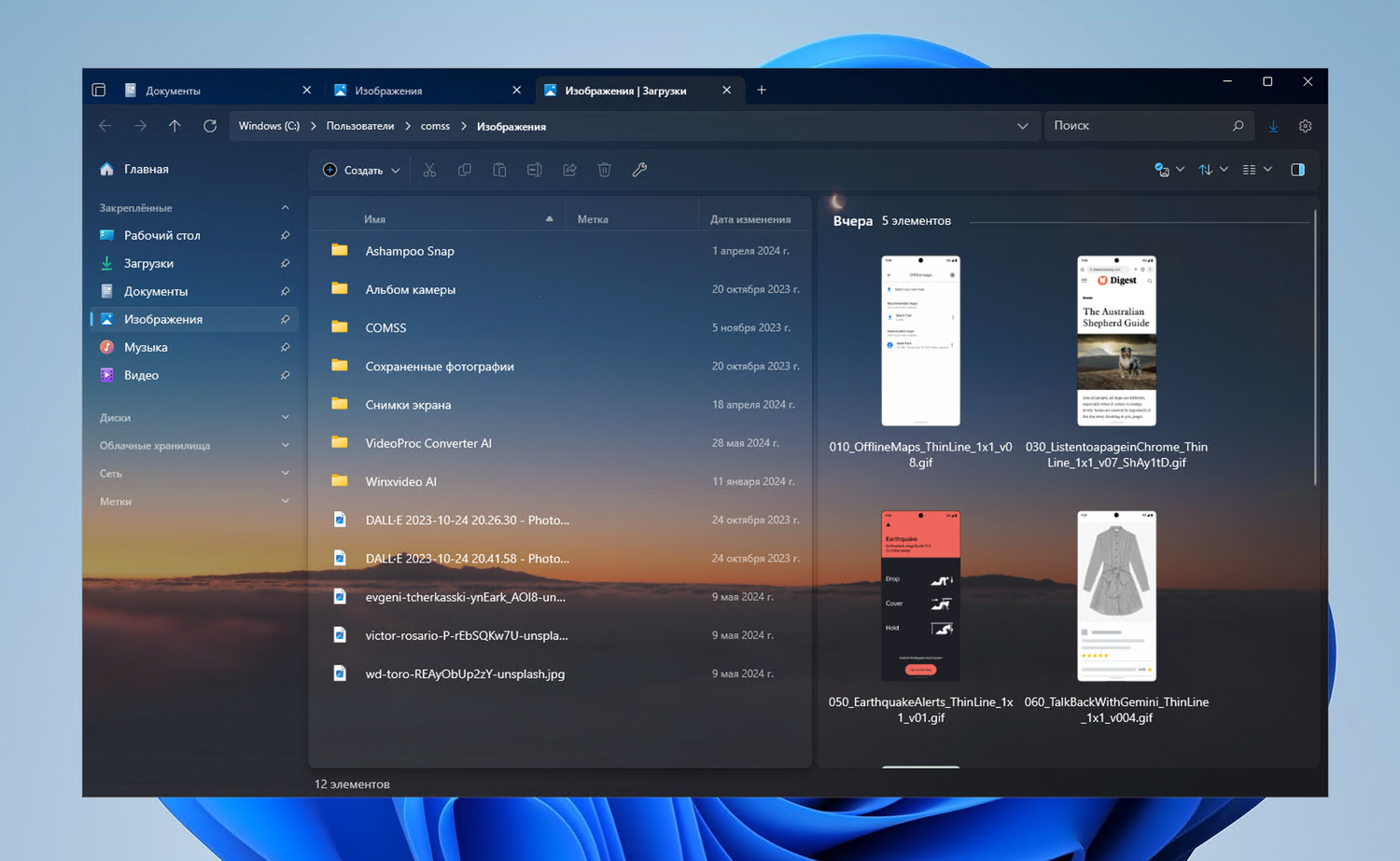
Task: Open Загрузки in the sidebar
Action: [194, 263]
